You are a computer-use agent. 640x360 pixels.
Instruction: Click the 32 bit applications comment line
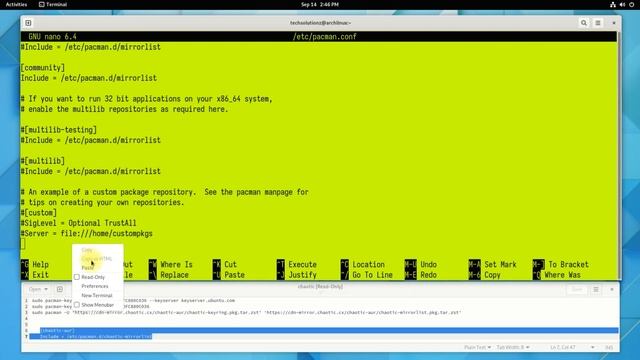point(147,99)
